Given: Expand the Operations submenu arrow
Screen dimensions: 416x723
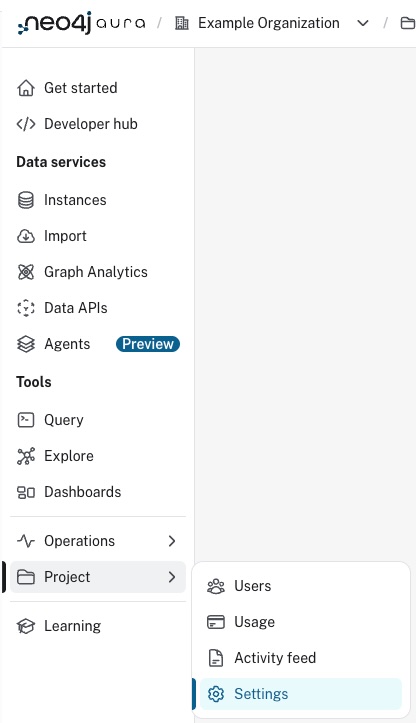Looking at the screenshot, I should pyautogui.click(x=172, y=541).
